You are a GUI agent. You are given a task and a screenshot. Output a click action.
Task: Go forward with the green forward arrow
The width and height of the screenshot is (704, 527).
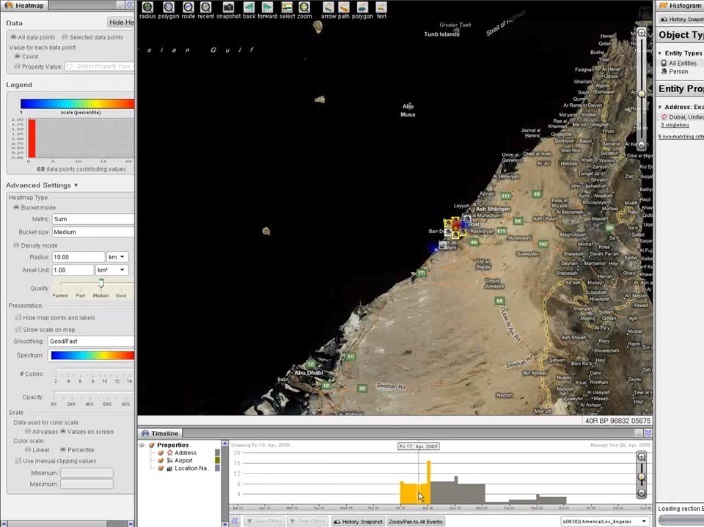[267, 7]
